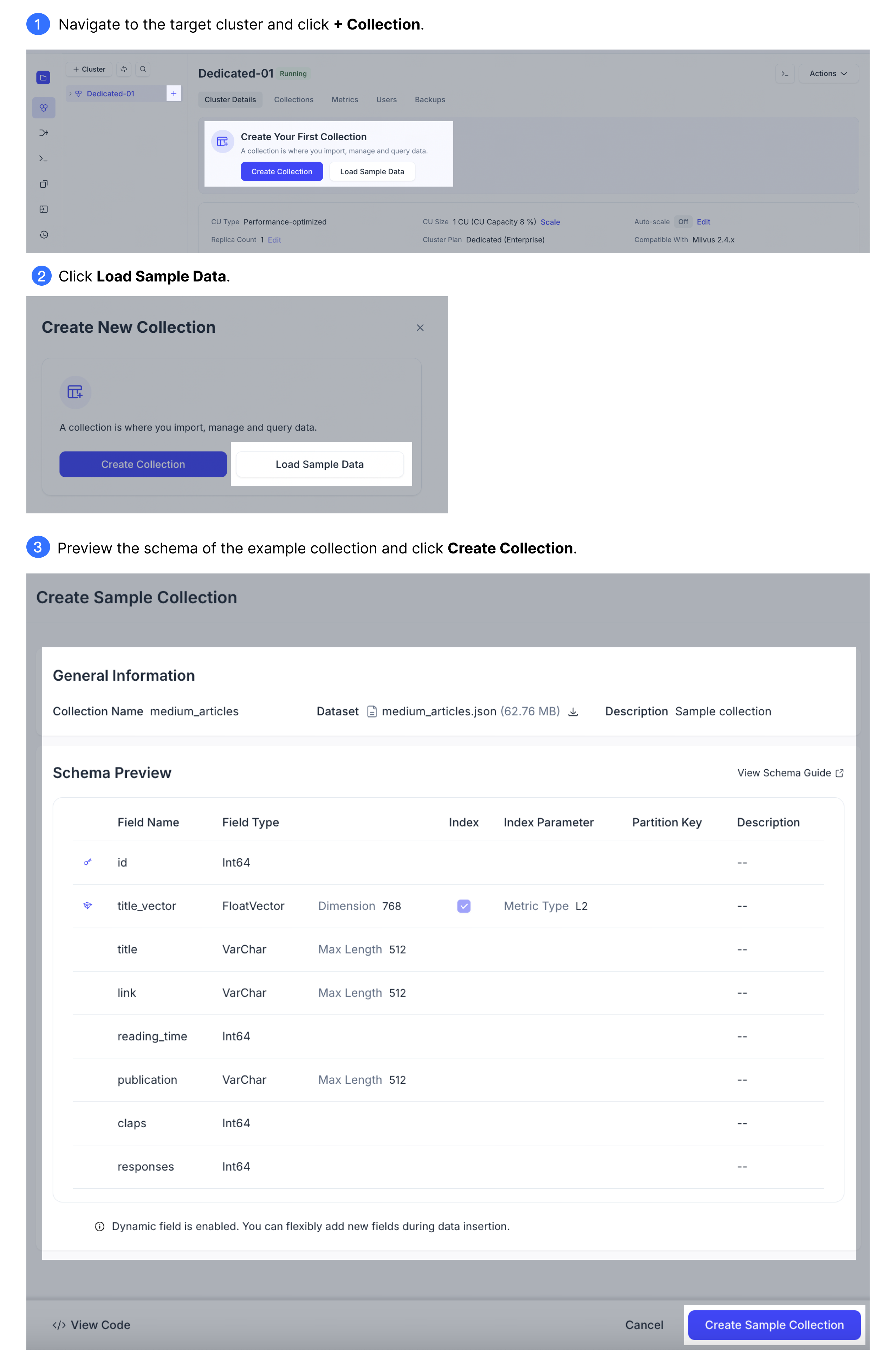Open the Actions dropdown
896x1362 pixels.
828,74
